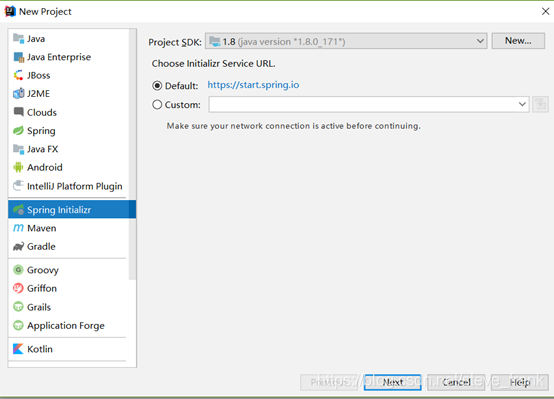This screenshot has width=554, height=399.
Task: Choose the Kotlin project type
Action: coord(70,349)
